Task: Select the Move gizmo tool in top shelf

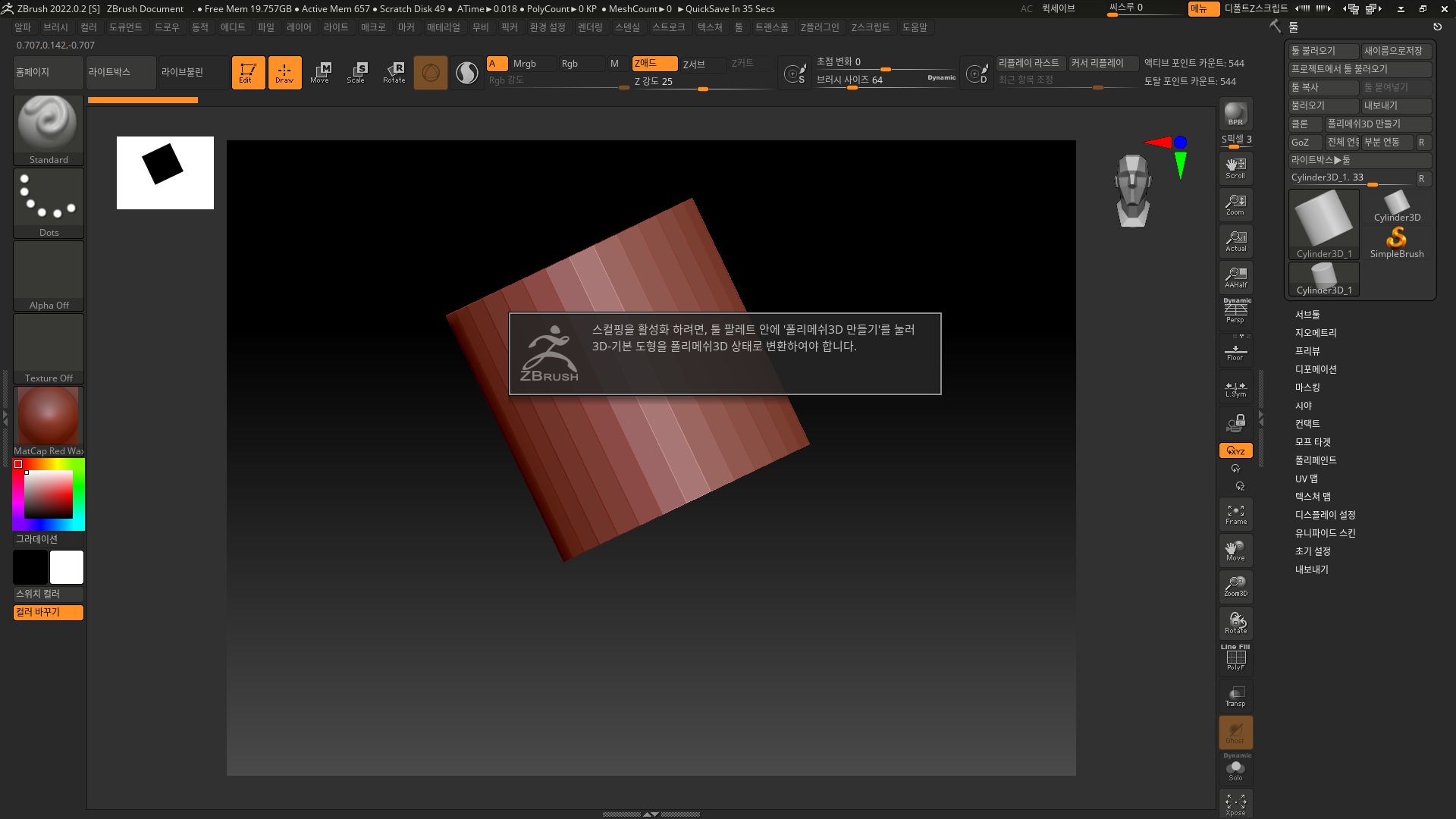Action: [x=320, y=73]
